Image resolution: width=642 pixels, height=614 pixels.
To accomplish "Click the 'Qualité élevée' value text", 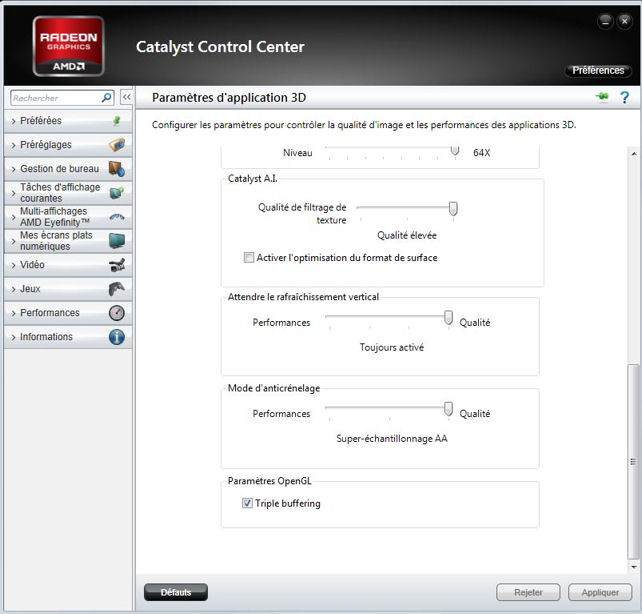I will click(x=407, y=235).
